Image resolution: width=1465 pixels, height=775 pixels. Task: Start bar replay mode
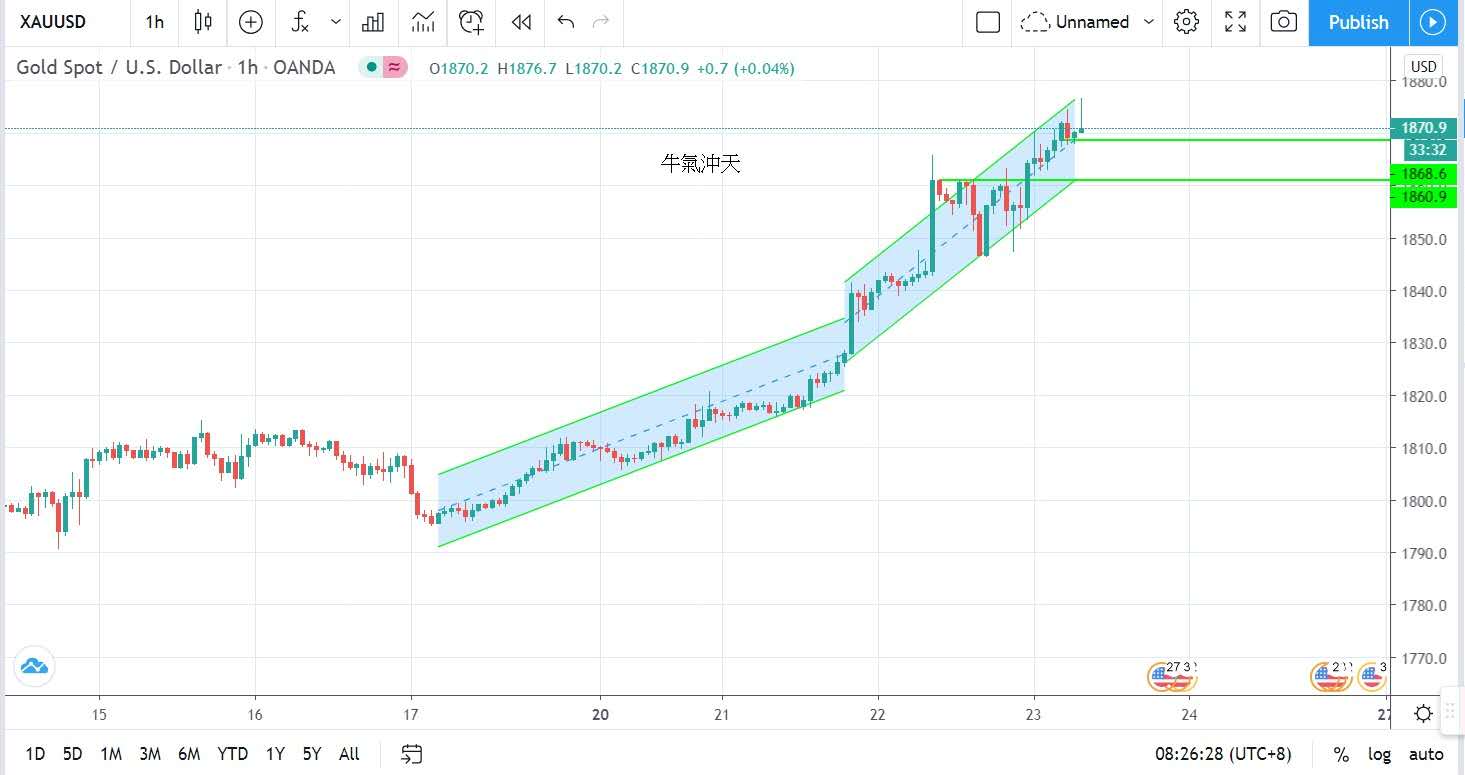pos(520,22)
